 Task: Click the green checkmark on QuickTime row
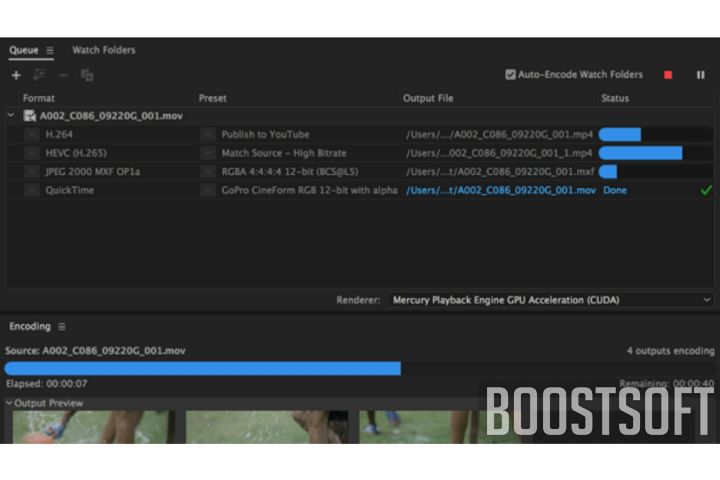coord(706,190)
